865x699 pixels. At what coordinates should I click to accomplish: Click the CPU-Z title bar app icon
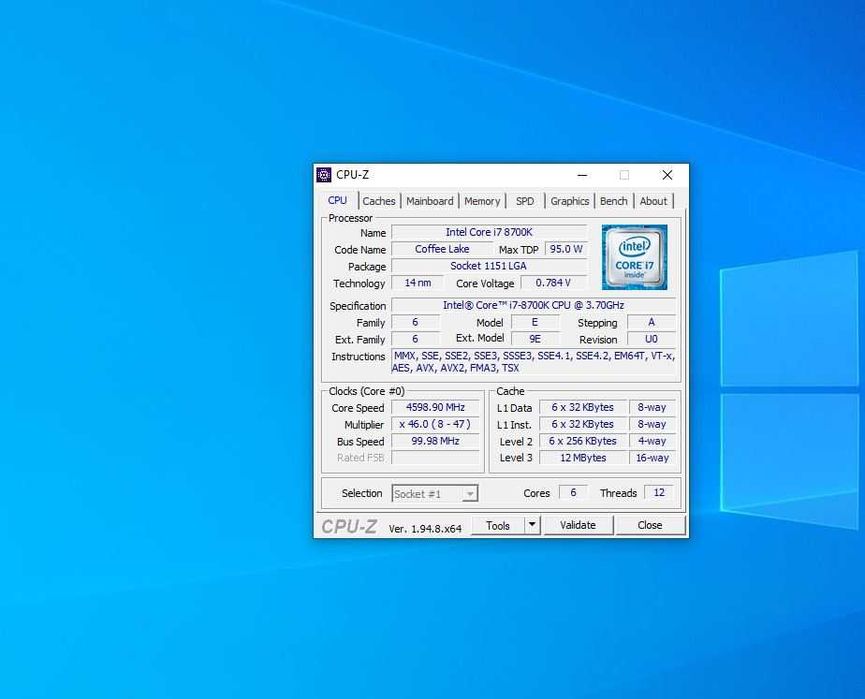(324, 175)
